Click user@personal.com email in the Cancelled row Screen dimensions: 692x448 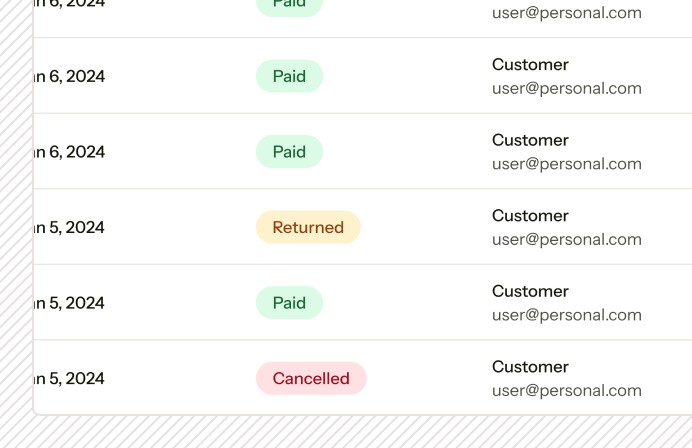(567, 391)
